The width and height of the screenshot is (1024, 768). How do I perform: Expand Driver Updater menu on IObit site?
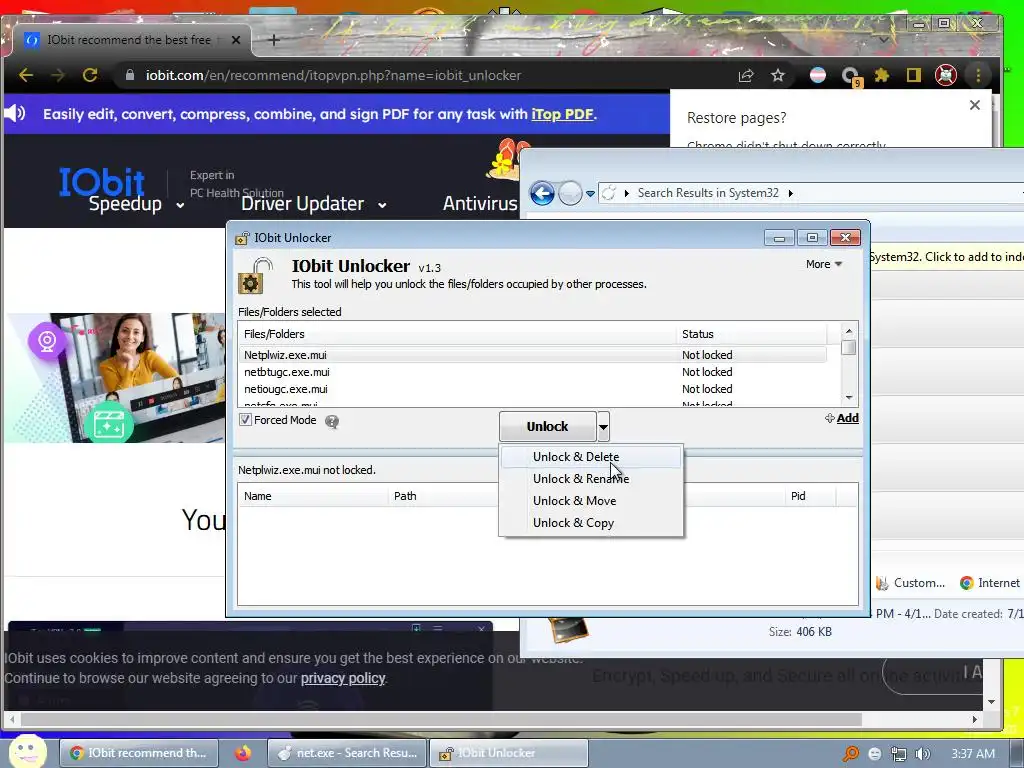[x=313, y=204]
